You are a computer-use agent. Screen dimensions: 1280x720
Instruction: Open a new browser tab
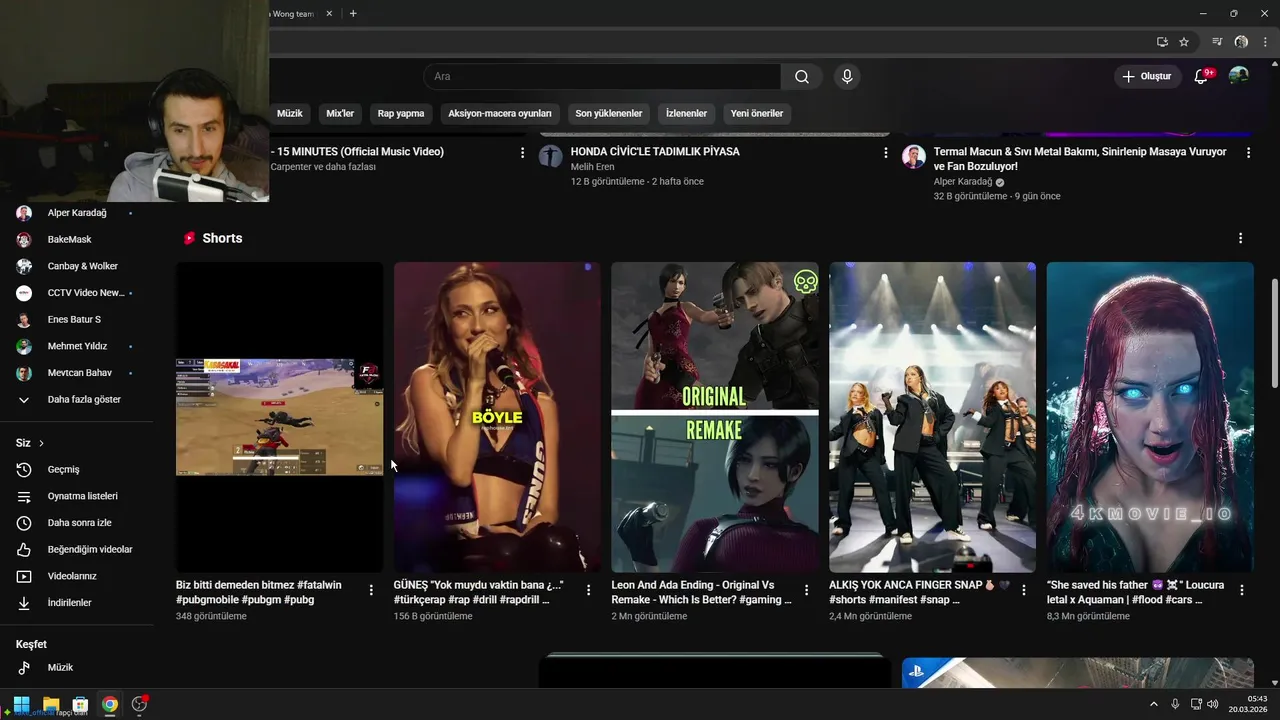353,14
